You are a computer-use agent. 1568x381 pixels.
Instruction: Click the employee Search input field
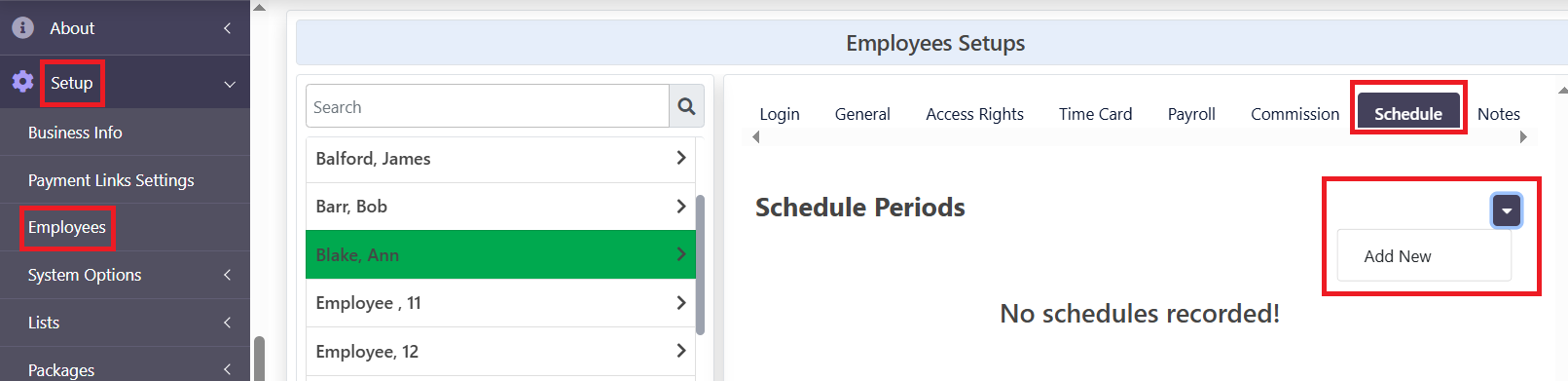(x=488, y=106)
